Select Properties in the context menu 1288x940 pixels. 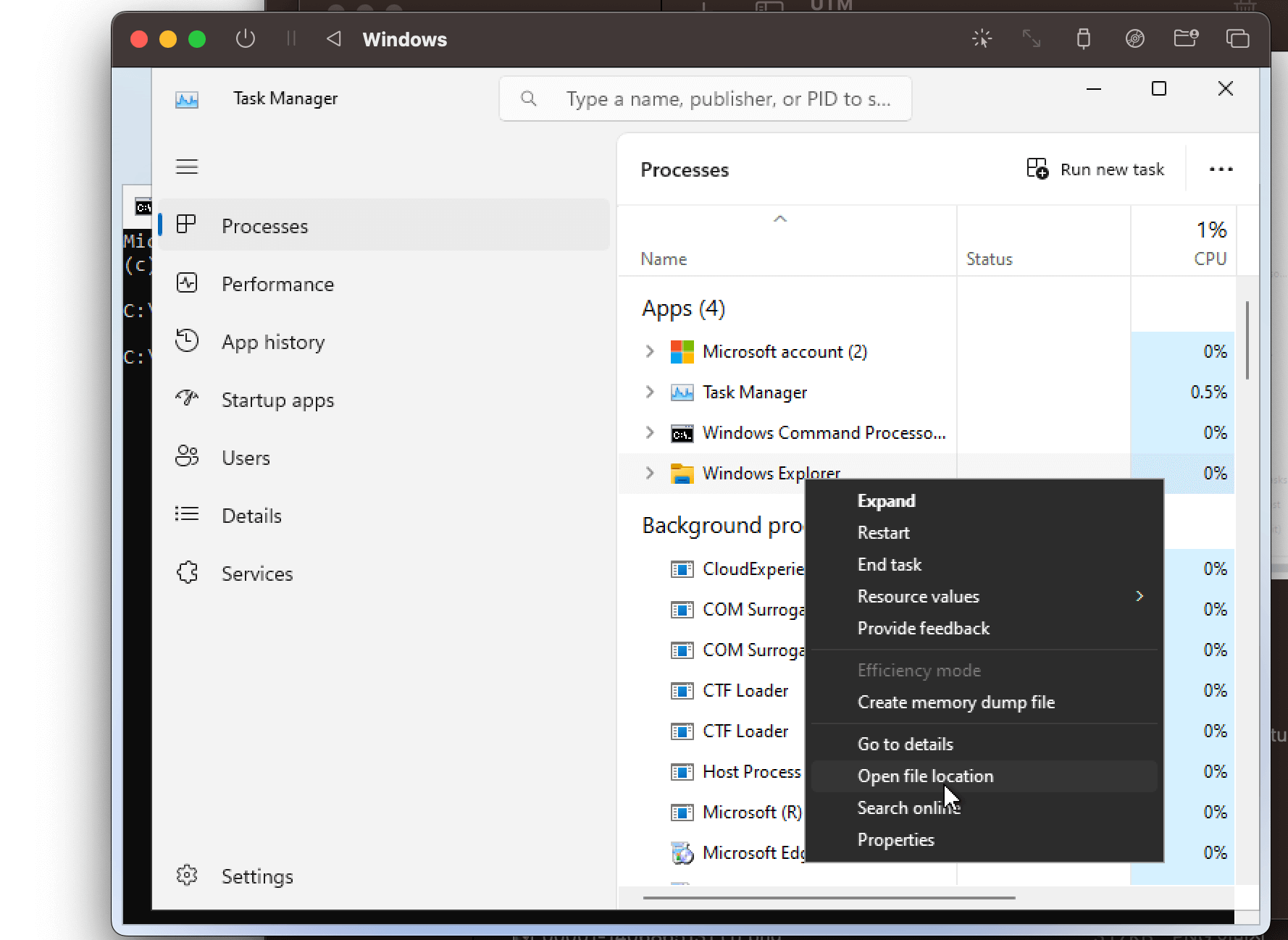[984, 840]
